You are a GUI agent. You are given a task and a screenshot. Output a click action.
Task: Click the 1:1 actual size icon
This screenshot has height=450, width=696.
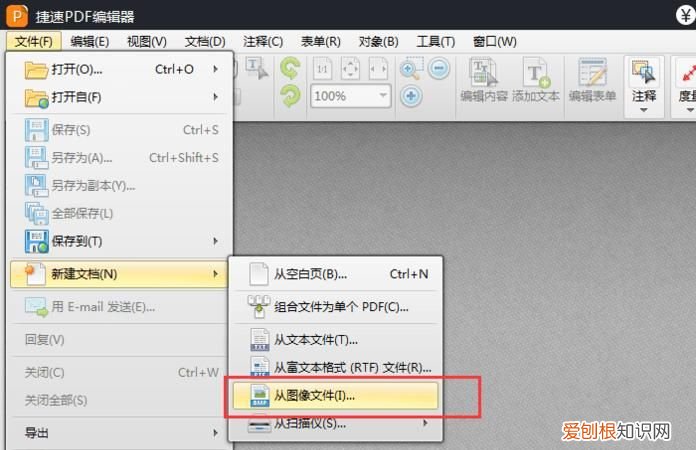point(323,69)
